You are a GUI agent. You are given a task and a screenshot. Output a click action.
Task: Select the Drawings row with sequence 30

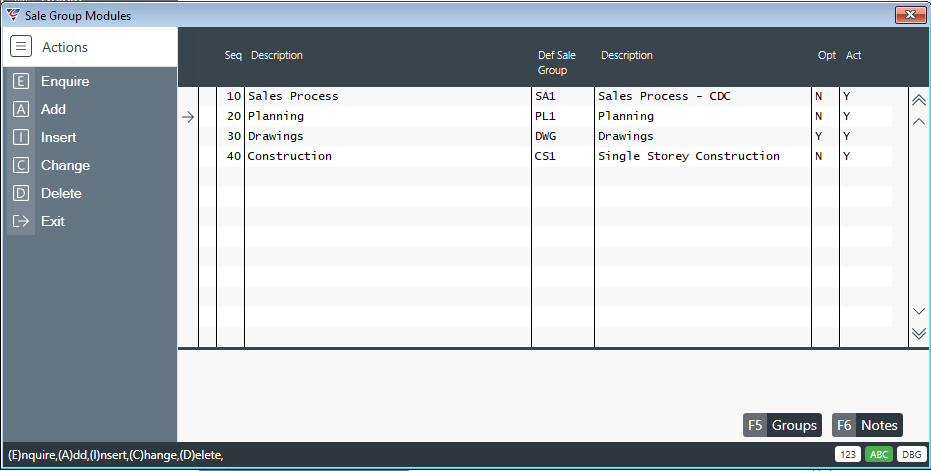tap(544, 136)
